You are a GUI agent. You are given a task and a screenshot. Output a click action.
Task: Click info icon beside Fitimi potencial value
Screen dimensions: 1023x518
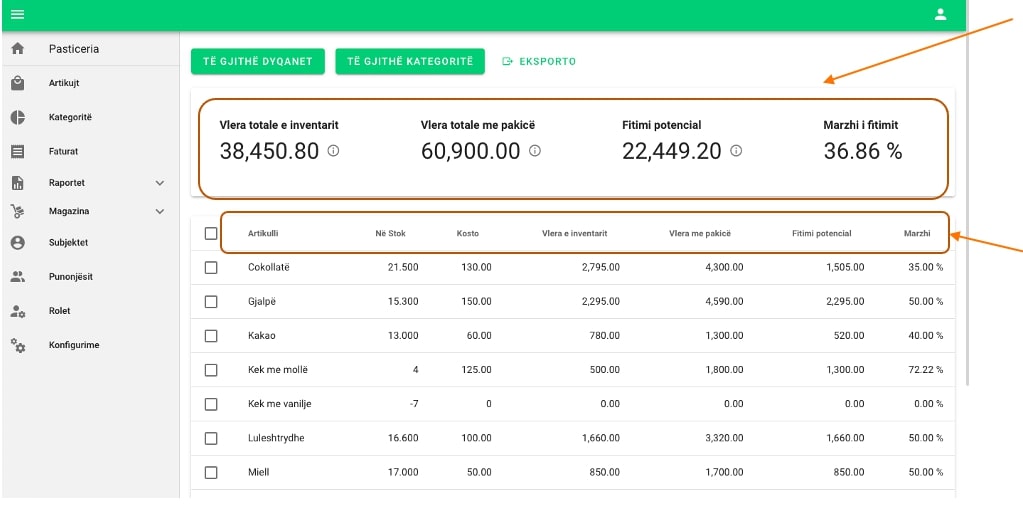tap(736, 151)
